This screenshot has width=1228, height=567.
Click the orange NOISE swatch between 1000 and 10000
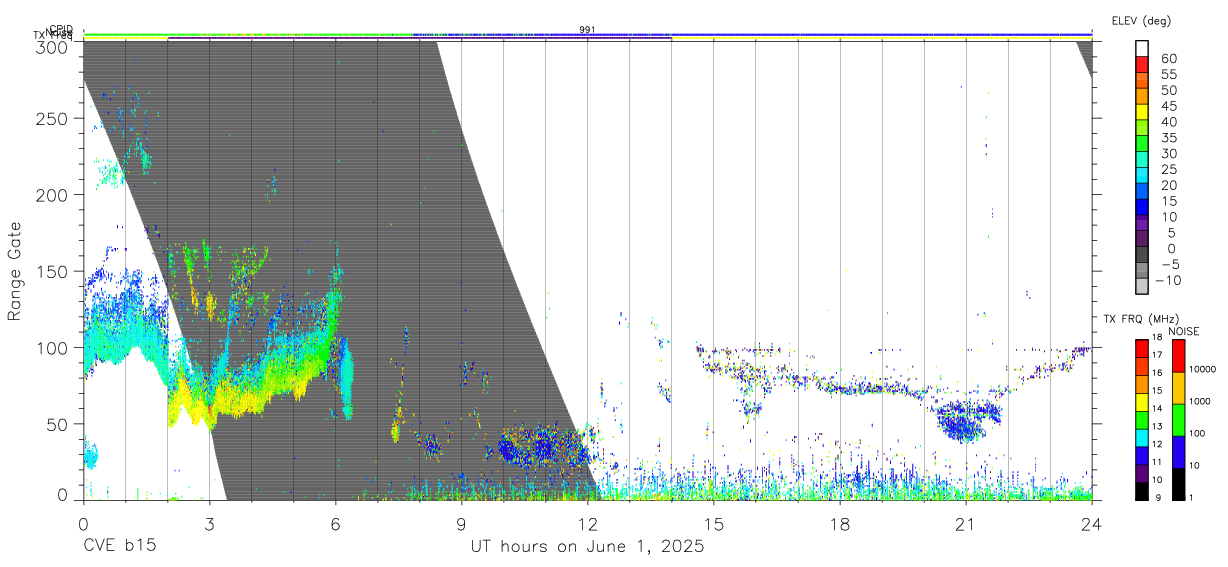1178,388
